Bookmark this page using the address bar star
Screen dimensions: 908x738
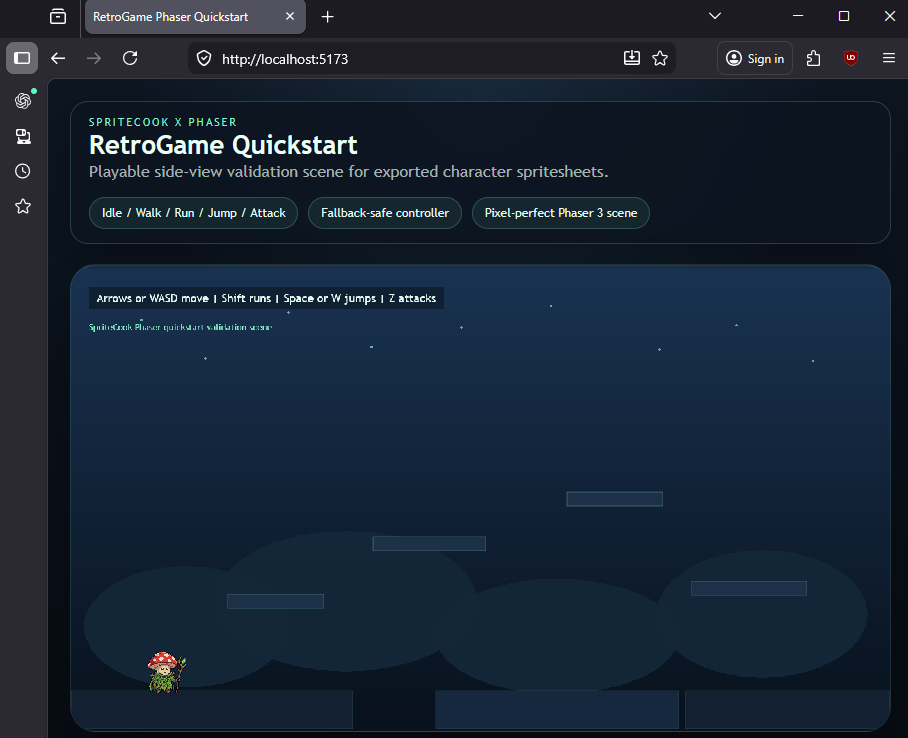pyautogui.click(x=660, y=58)
